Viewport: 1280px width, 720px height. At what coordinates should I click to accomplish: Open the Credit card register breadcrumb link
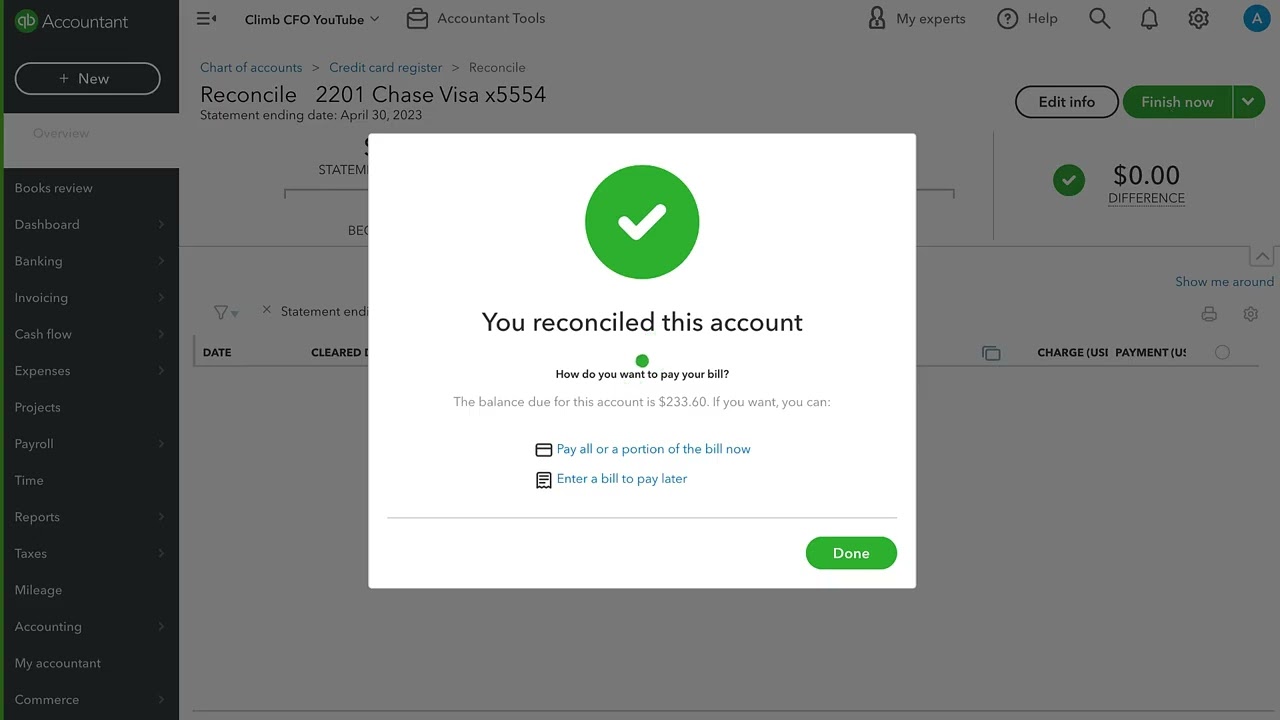[385, 67]
